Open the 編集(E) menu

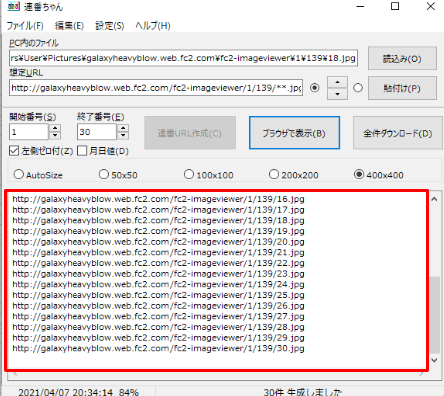pos(69,26)
